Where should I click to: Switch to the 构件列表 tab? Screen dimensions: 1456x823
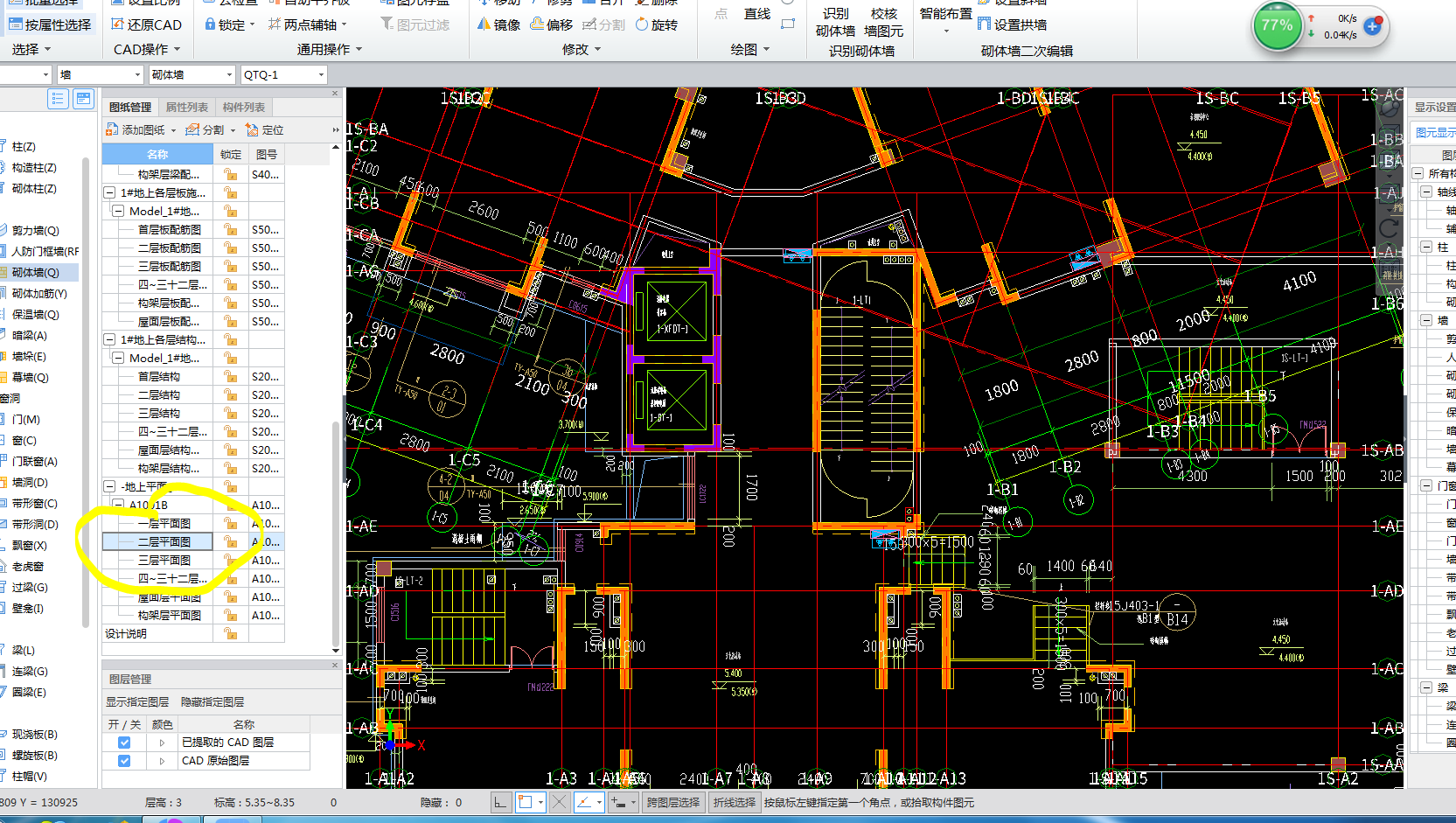pos(243,107)
